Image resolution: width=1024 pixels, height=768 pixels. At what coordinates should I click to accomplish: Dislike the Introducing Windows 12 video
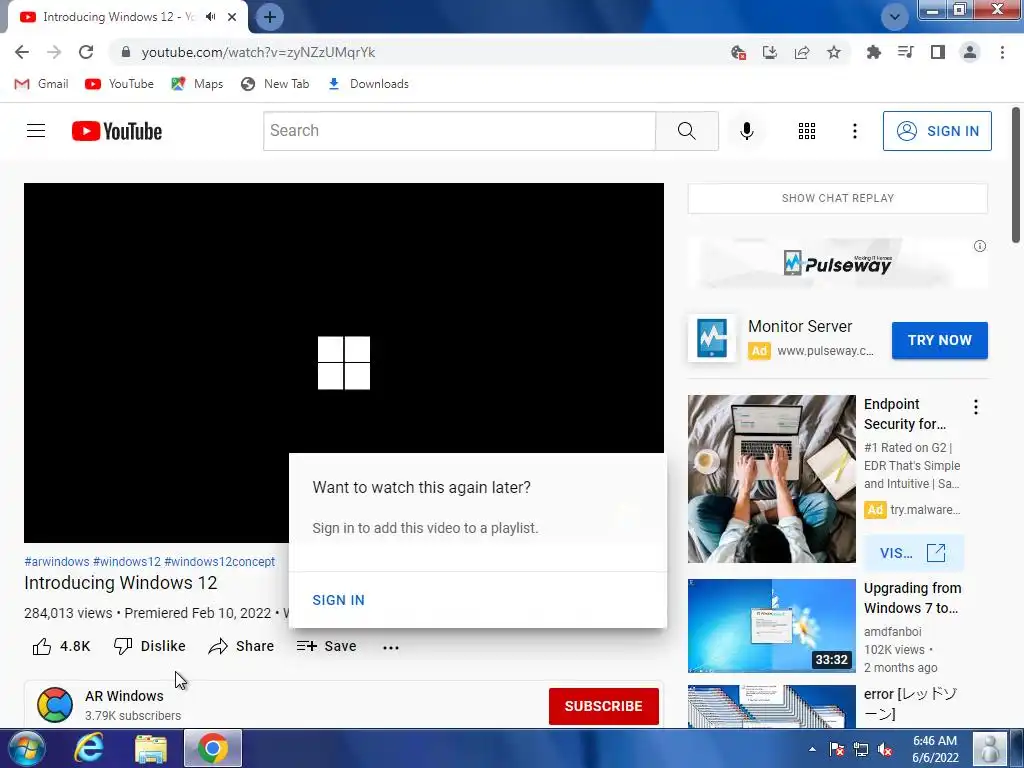[150, 646]
